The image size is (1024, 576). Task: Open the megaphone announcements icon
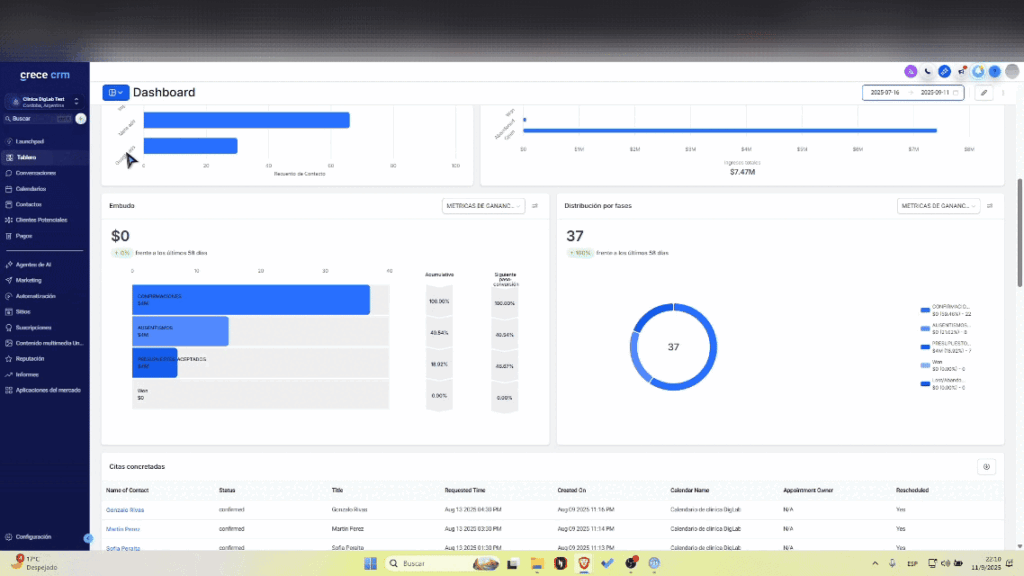click(x=961, y=71)
